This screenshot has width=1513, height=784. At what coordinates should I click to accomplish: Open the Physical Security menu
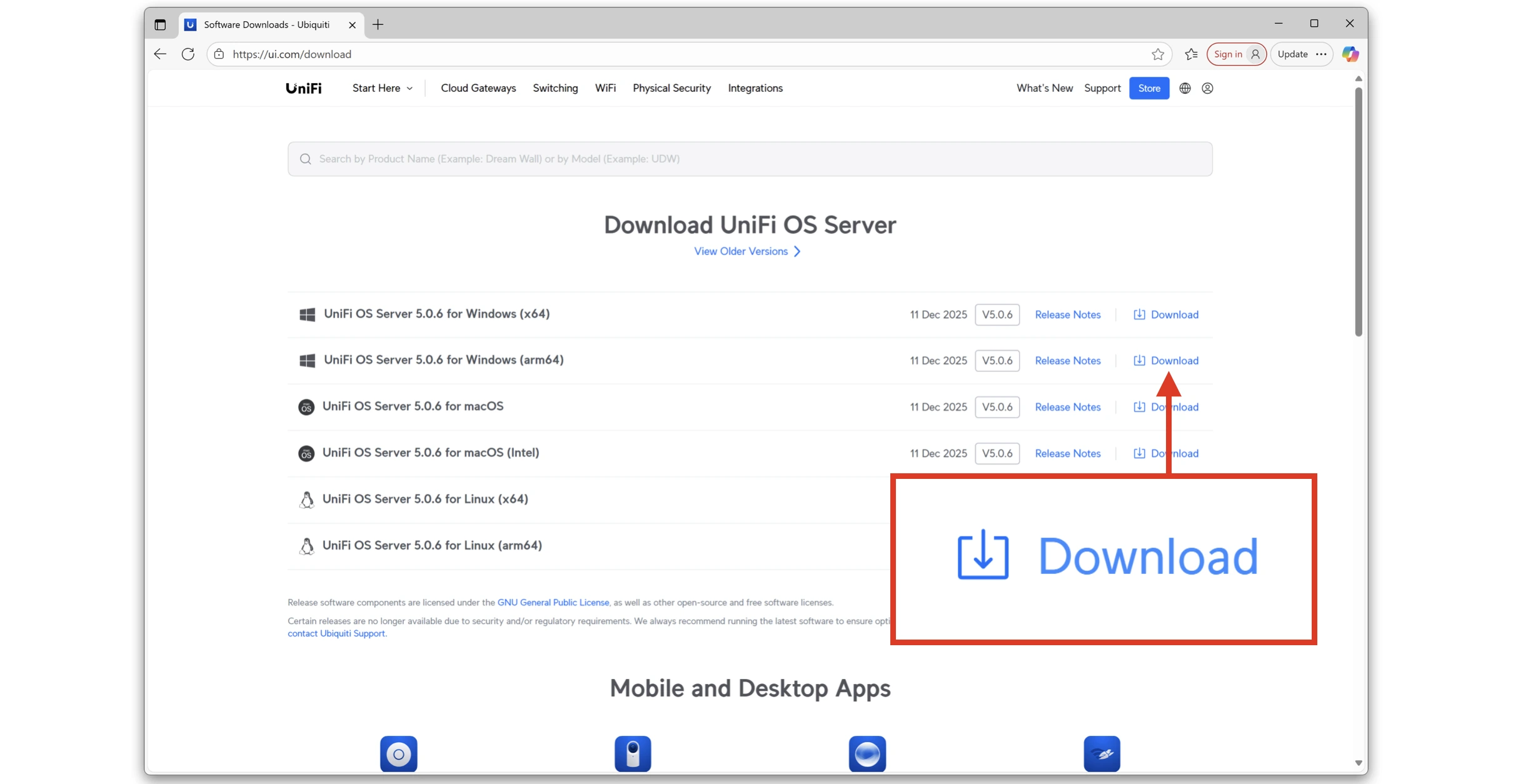(x=671, y=88)
